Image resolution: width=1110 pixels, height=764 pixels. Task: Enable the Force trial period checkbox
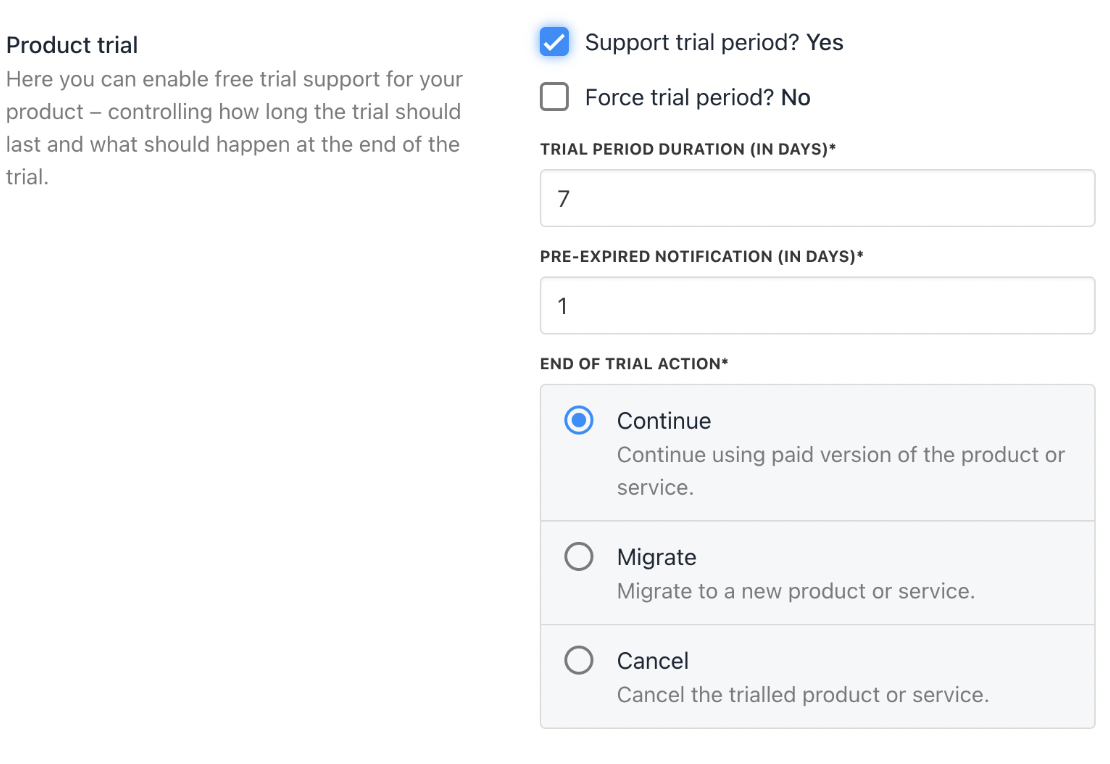[554, 97]
